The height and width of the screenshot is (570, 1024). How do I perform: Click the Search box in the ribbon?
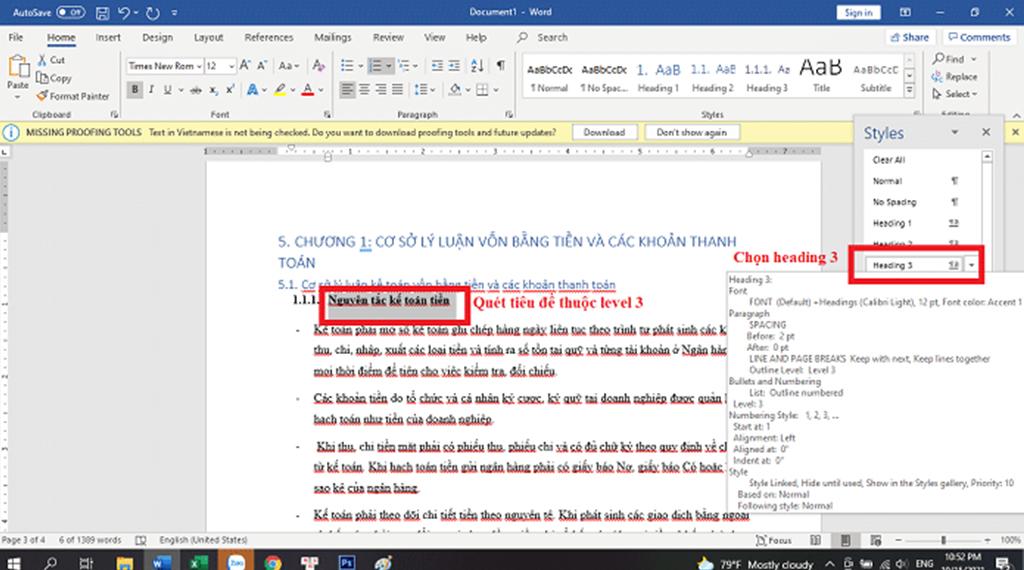(552, 37)
